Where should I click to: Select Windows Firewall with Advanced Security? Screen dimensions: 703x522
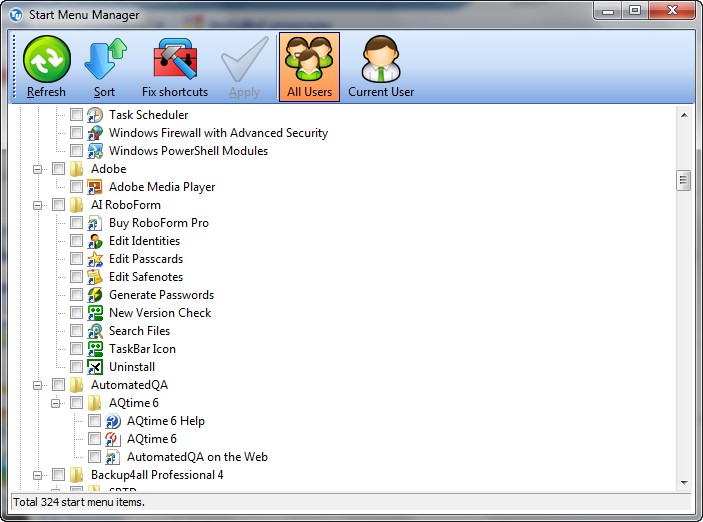[x=218, y=133]
